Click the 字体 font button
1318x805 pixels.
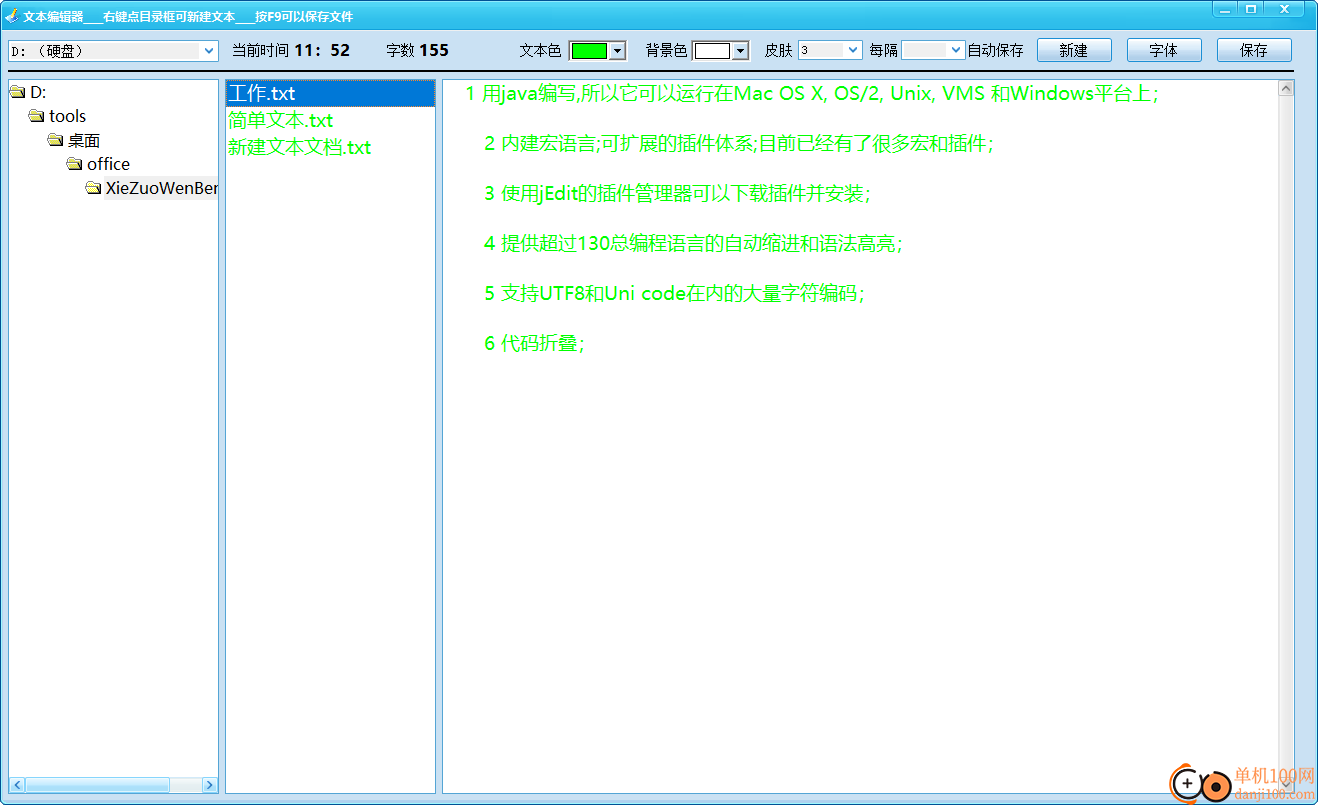[x=1164, y=50]
